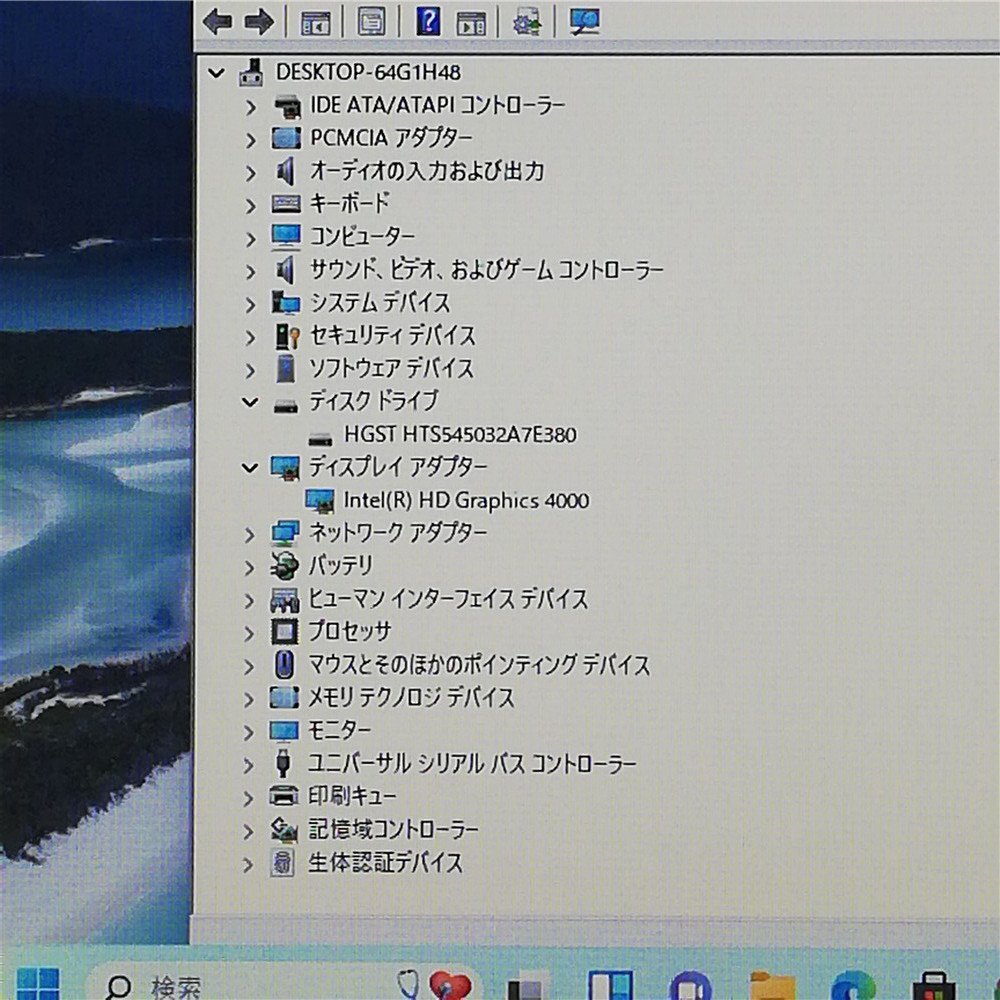Expand the ヒューマン インターフェイス デバイス node
The width and height of the screenshot is (1000, 1000).
pyautogui.click(x=249, y=600)
